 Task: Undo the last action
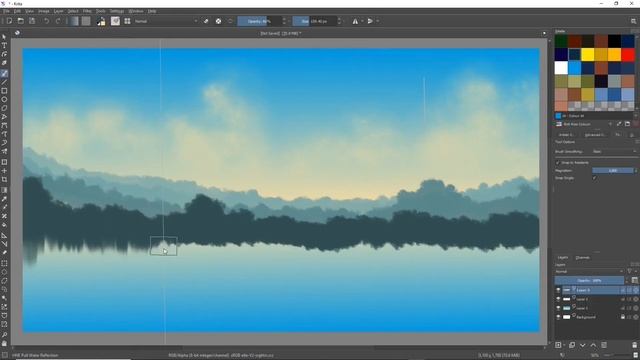click(46, 21)
